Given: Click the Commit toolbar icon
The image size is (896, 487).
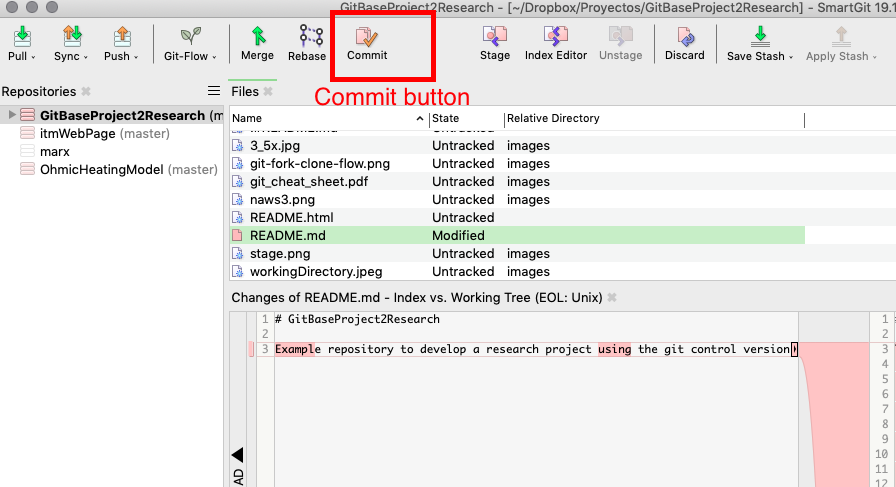Looking at the screenshot, I should point(367,37).
